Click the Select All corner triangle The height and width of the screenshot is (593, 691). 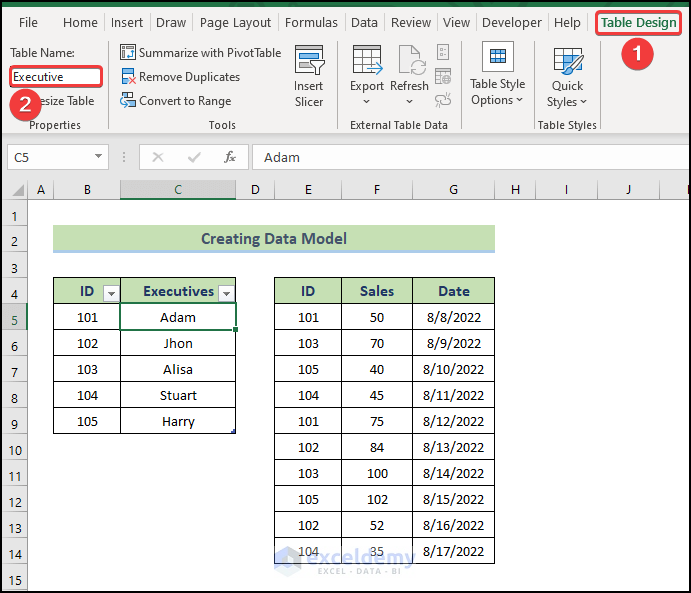coord(17,190)
